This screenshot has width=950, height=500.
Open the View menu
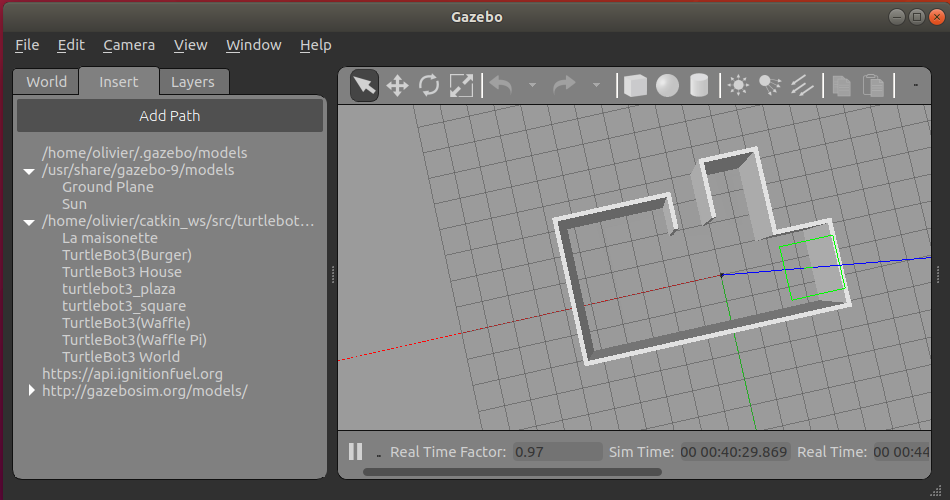tap(190, 45)
